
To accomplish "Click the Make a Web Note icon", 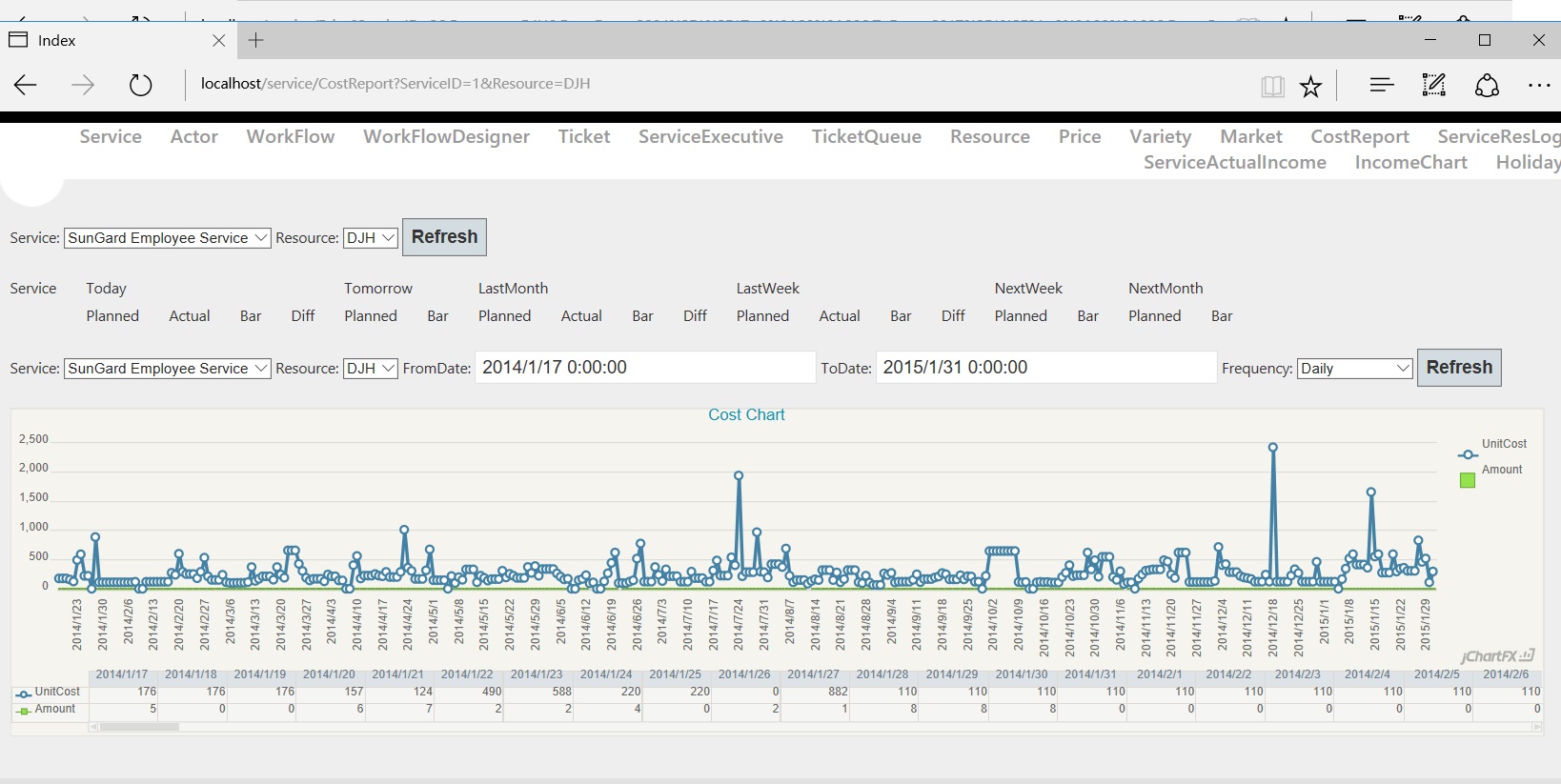I will pyautogui.click(x=1433, y=85).
